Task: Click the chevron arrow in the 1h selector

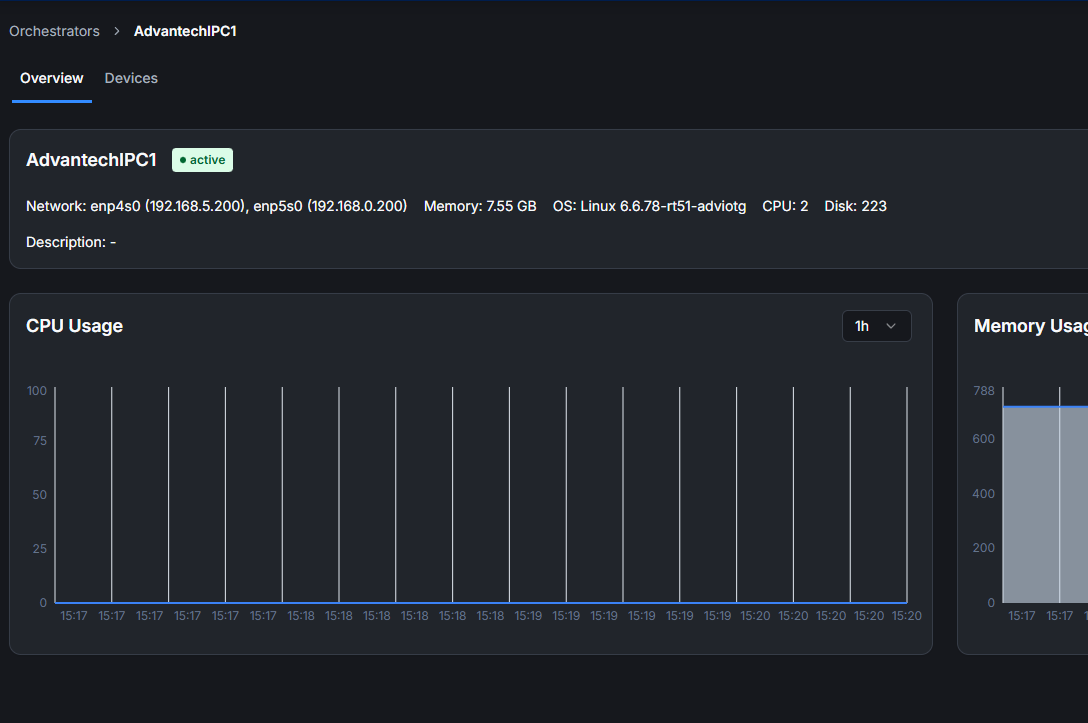Action: (x=891, y=326)
